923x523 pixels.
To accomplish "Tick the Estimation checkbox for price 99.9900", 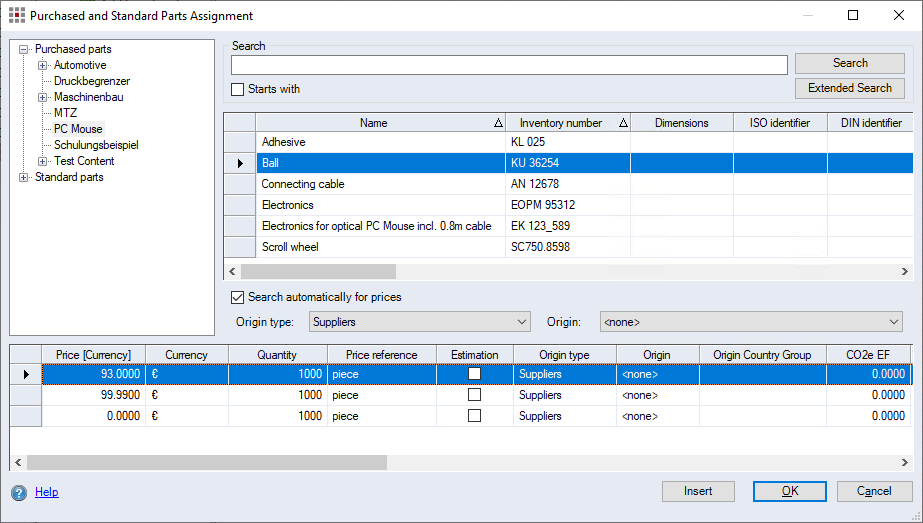I will pyautogui.click(x=474, y=395).
